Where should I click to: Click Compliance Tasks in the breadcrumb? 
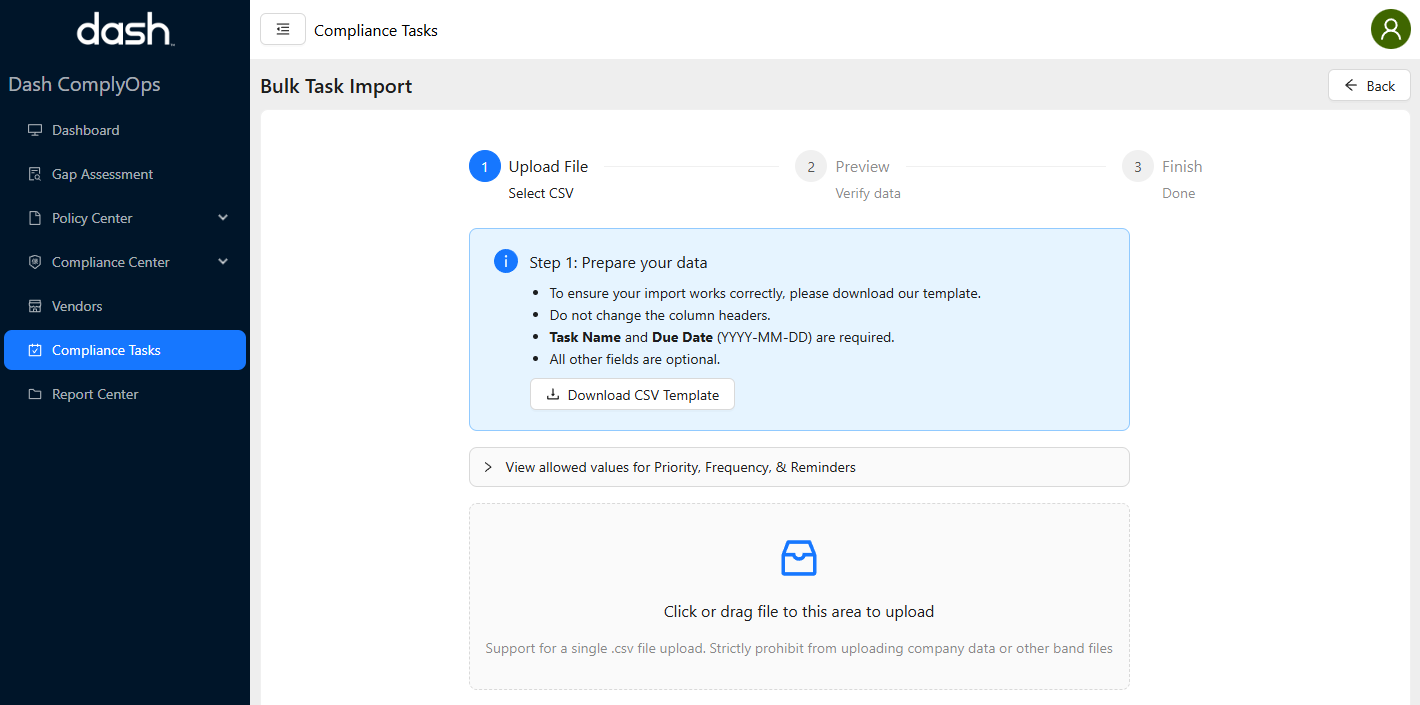point(375,30)
